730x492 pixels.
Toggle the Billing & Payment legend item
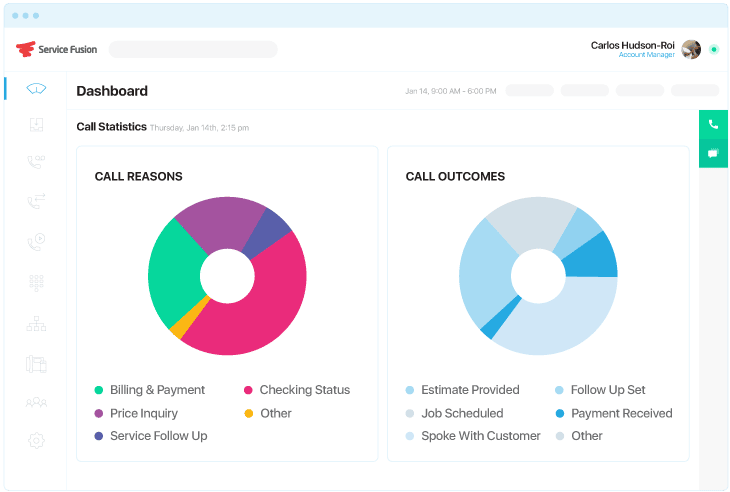click(x=157, y=390)
